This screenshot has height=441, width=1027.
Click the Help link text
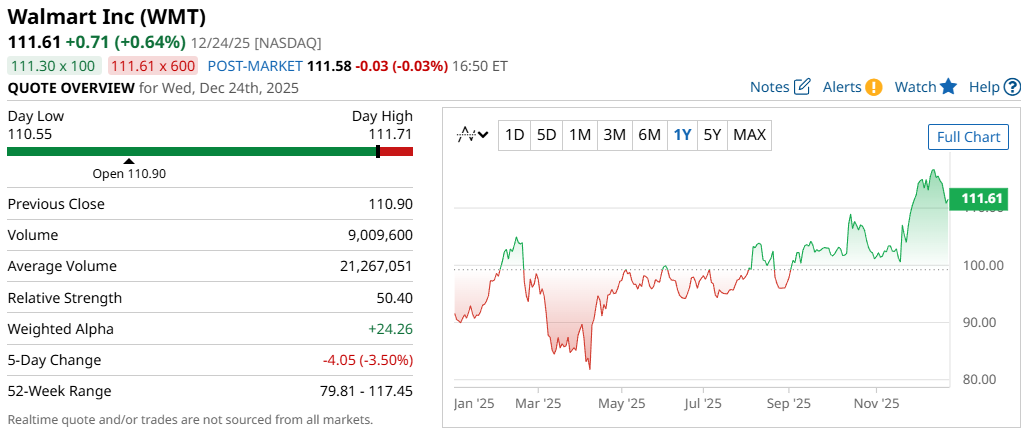[984, 87]
